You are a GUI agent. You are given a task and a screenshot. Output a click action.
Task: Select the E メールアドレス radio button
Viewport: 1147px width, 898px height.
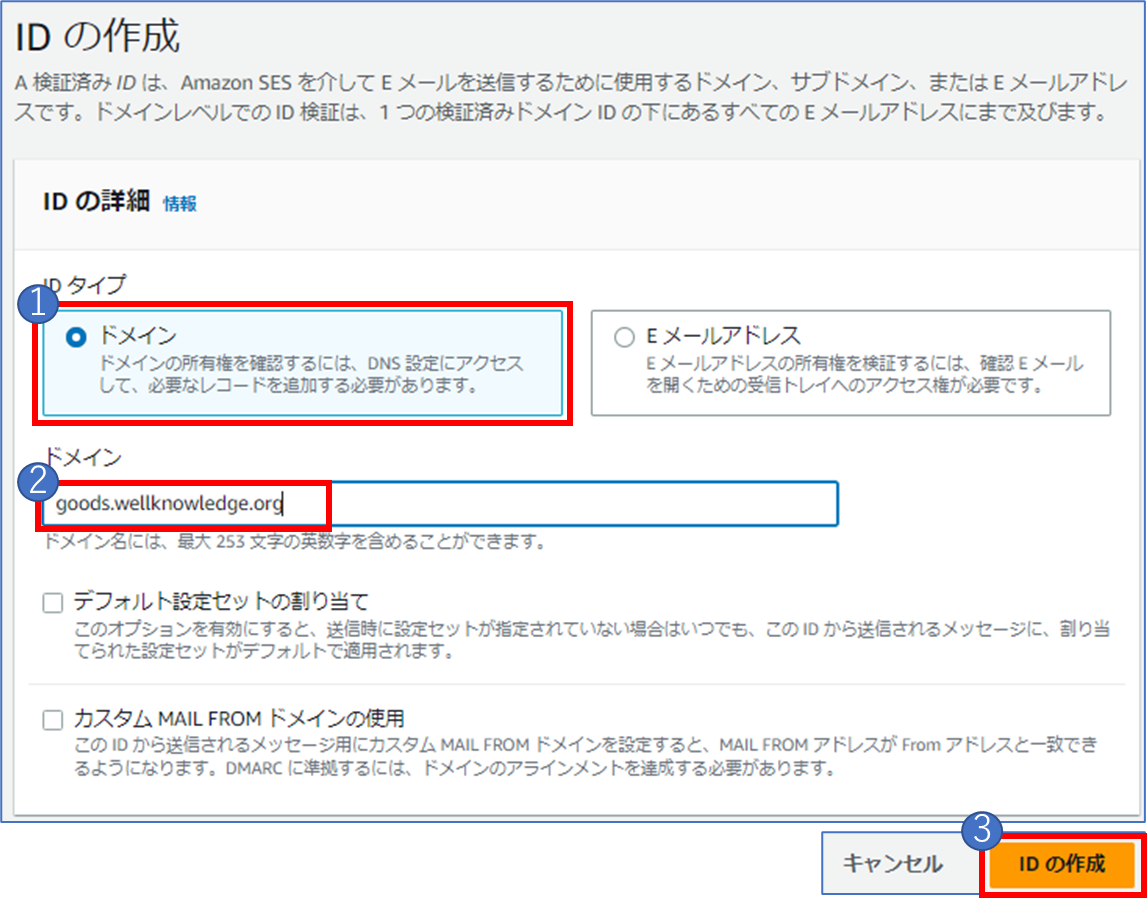coord(624,337)
